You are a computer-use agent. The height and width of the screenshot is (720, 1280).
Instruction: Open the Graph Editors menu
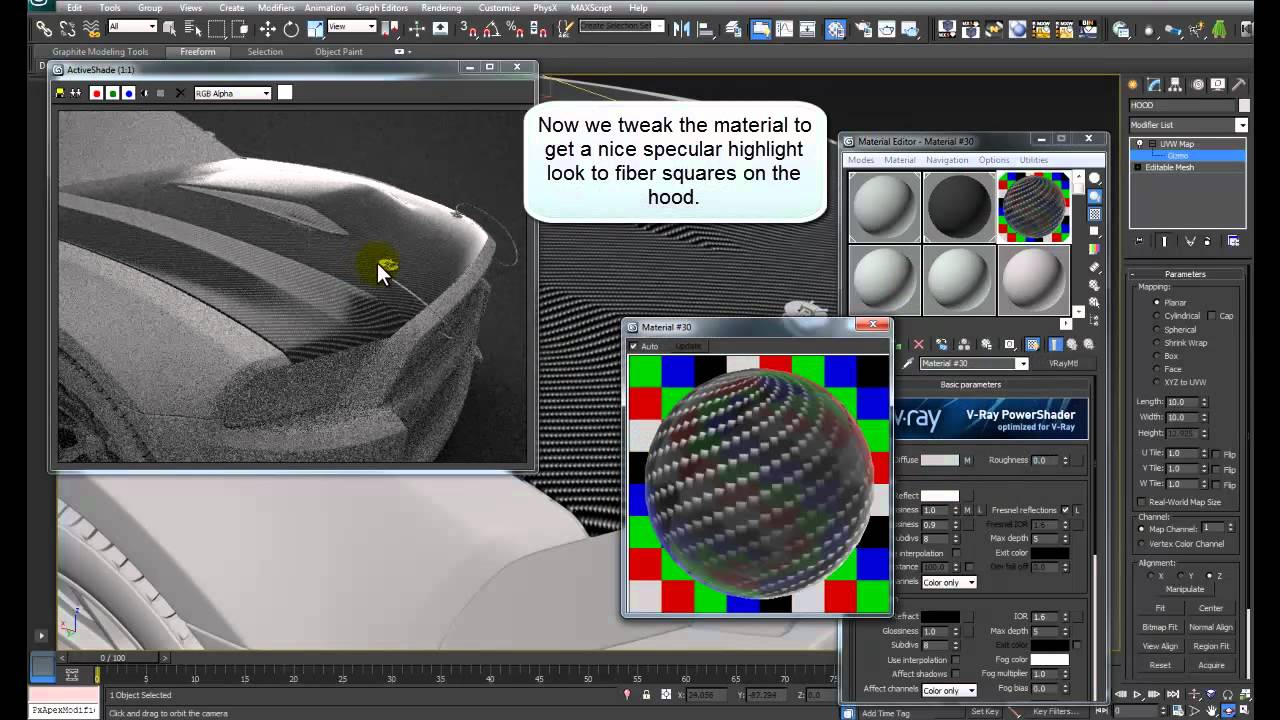[x=382, y=8]
